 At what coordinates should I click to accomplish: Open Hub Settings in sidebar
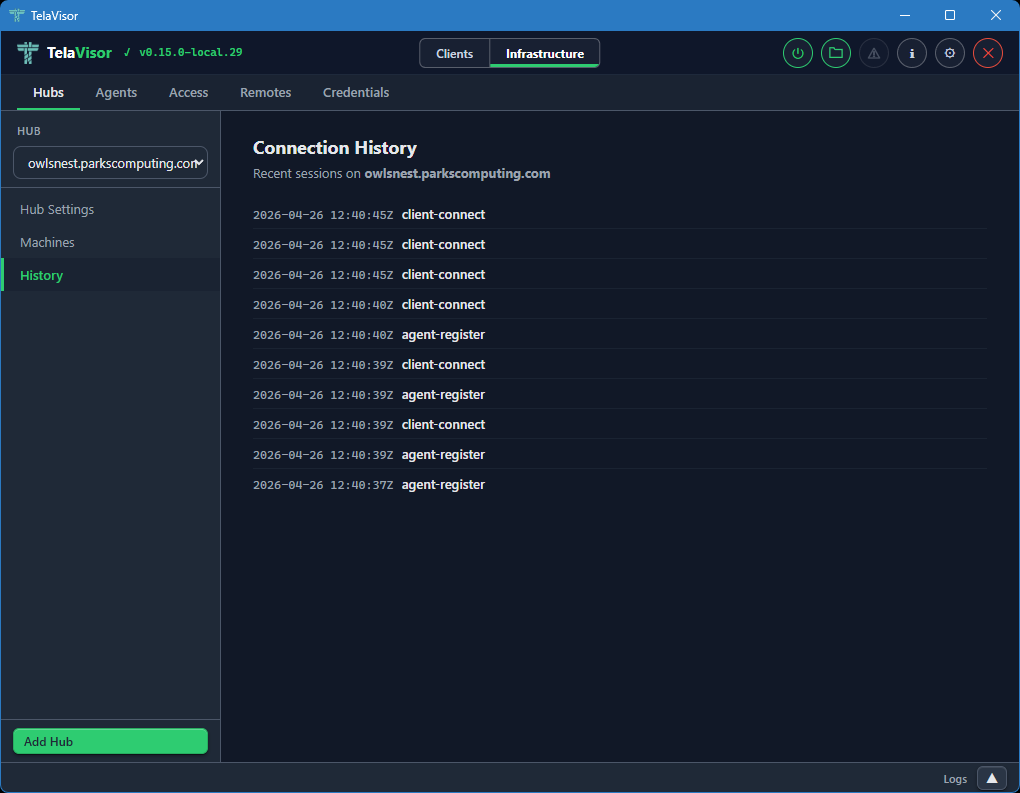click(x=111, y=209)
